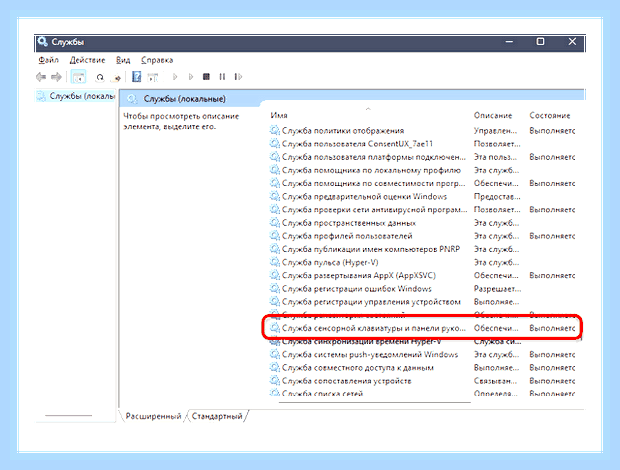620x470 pixels.
Task: Click gear icon in Службы (локальные) header
Action: [132, 99]
